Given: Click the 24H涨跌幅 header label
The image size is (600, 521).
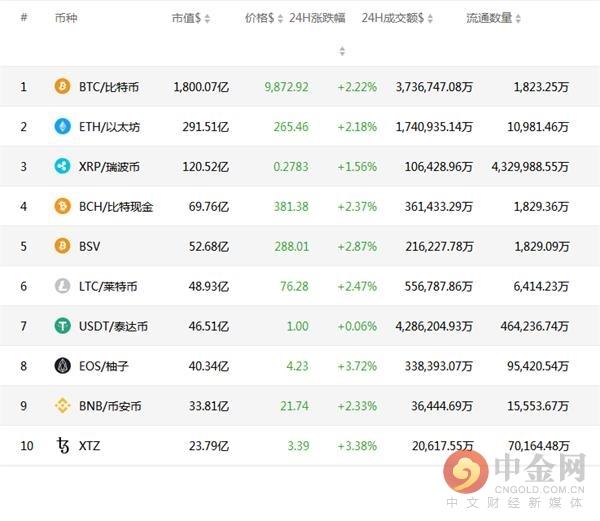Looking at the screenshot, I should (317, 18).
